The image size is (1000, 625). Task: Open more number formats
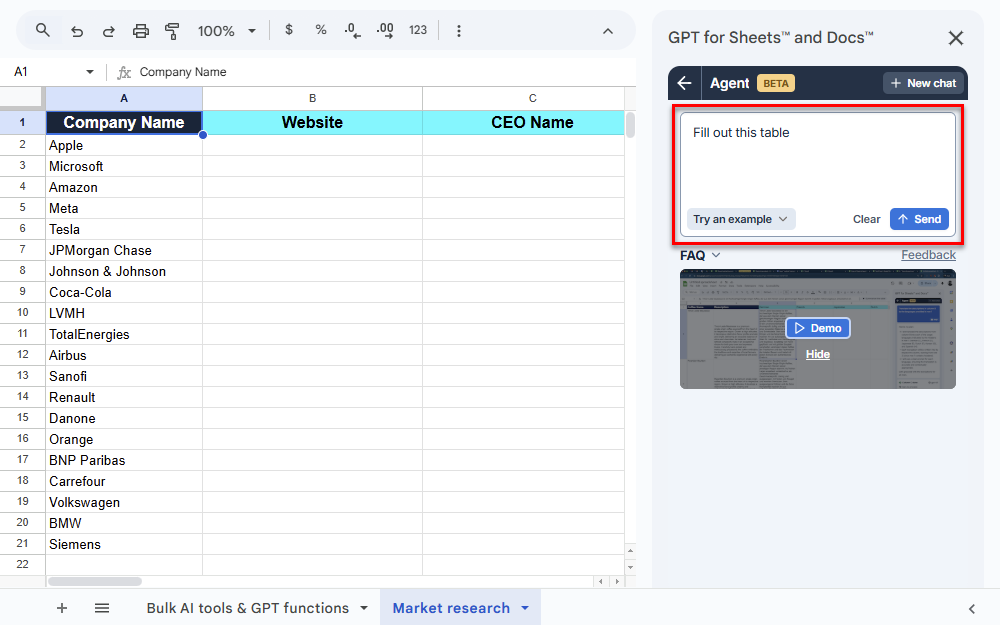pos(418,30)
